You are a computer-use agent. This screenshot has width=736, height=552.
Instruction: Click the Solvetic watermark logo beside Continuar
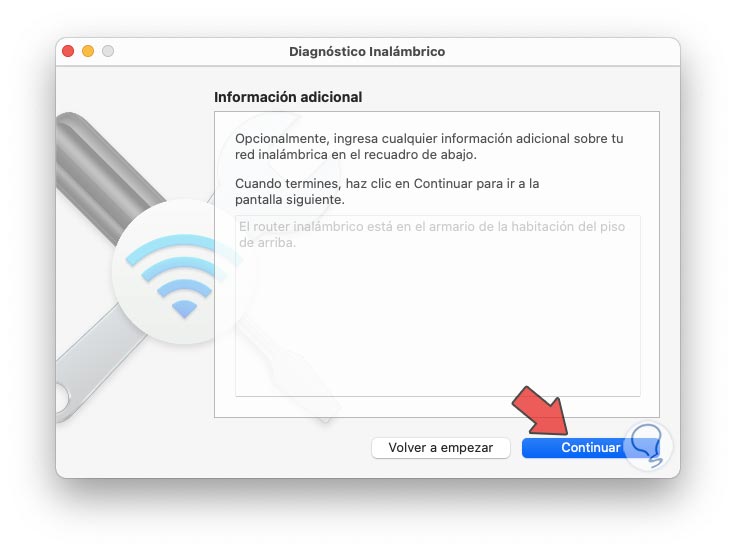(x=648, y=445)
